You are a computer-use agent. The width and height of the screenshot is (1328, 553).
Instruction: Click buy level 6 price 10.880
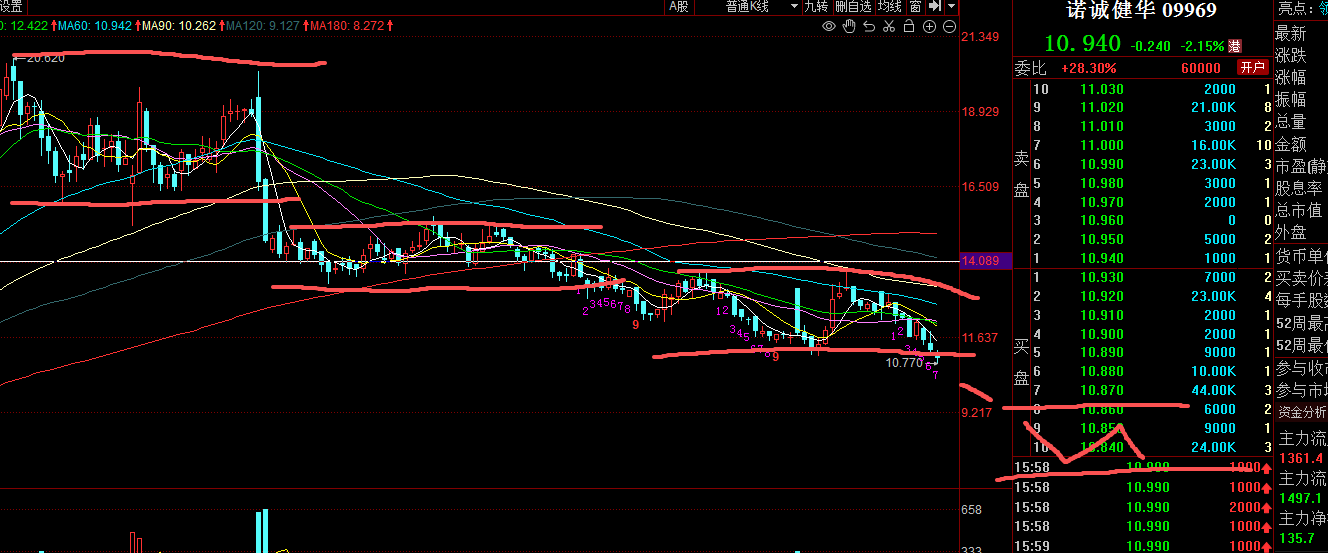(x=1102, y=372)
